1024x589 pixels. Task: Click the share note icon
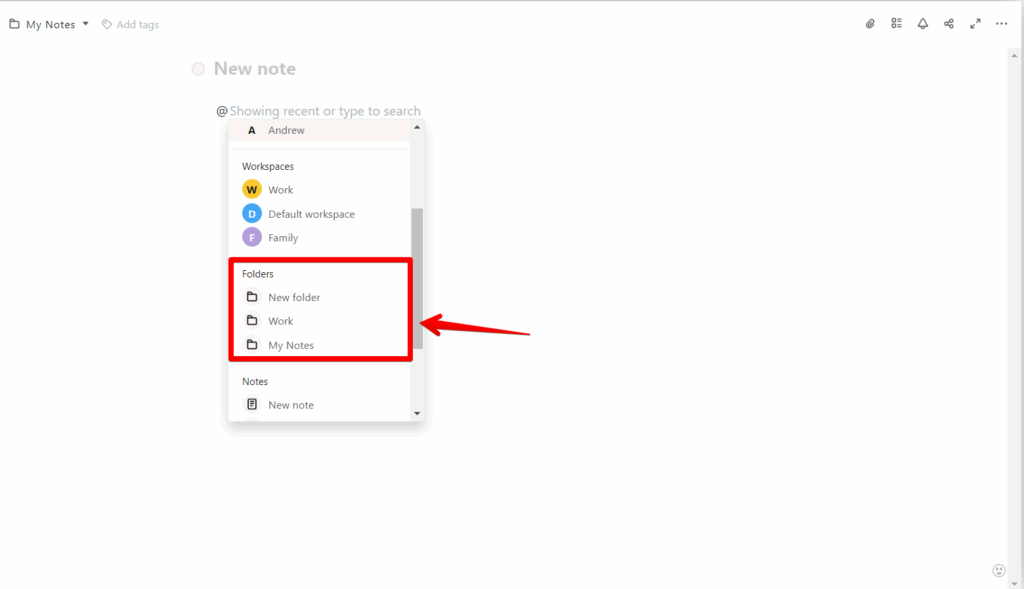click(x=949, y=24)
